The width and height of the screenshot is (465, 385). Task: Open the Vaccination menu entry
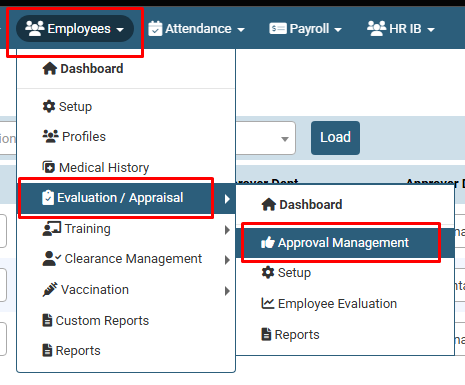click(x=126, y=290)
